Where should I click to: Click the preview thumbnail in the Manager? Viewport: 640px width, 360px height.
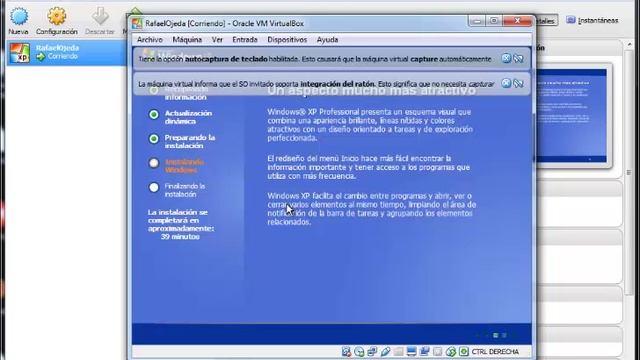coord(571,116)
